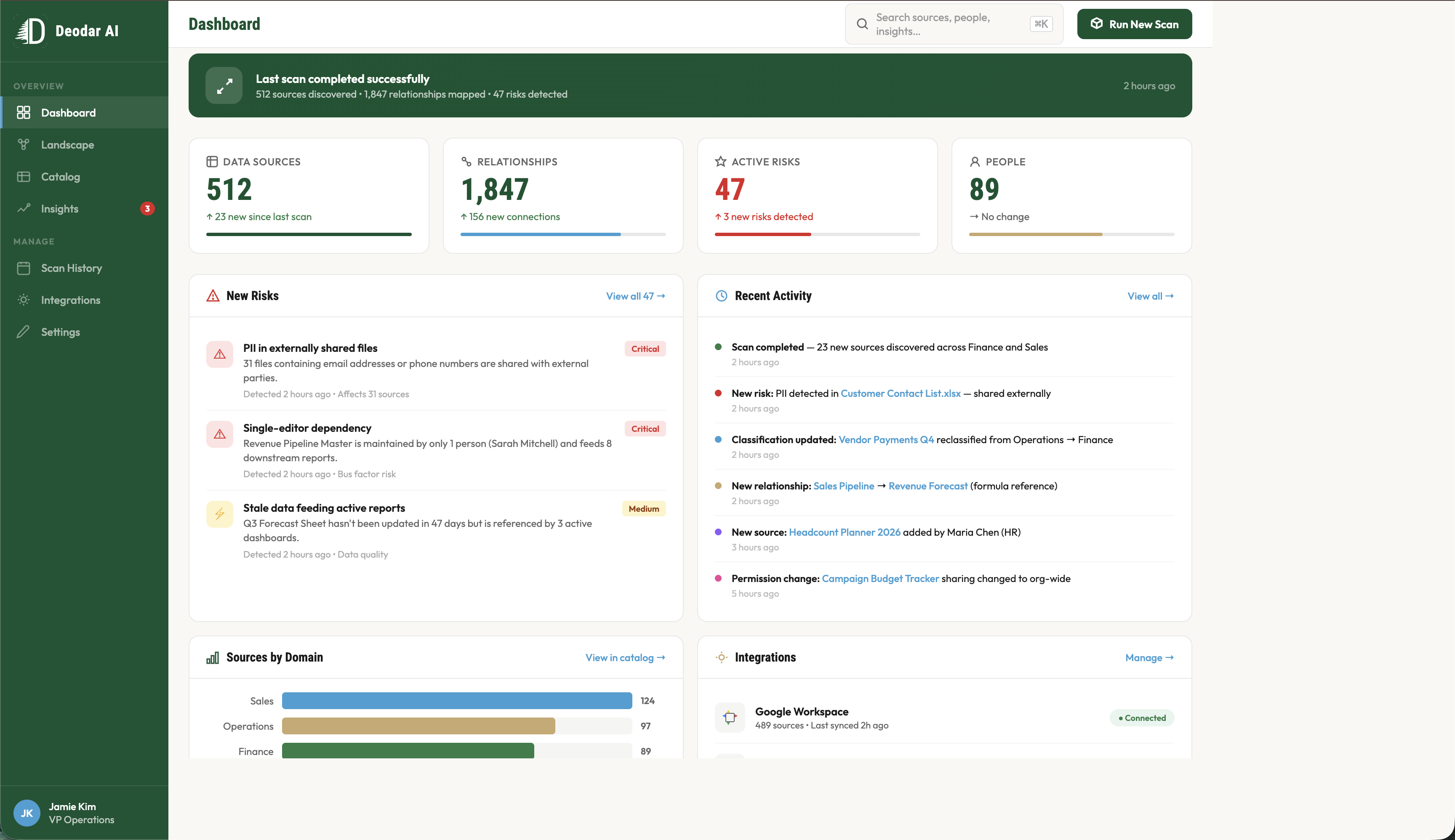This screenshot has width=1455, height=840.
Task: View all Recent Activity
Action: pos(1149,295)
